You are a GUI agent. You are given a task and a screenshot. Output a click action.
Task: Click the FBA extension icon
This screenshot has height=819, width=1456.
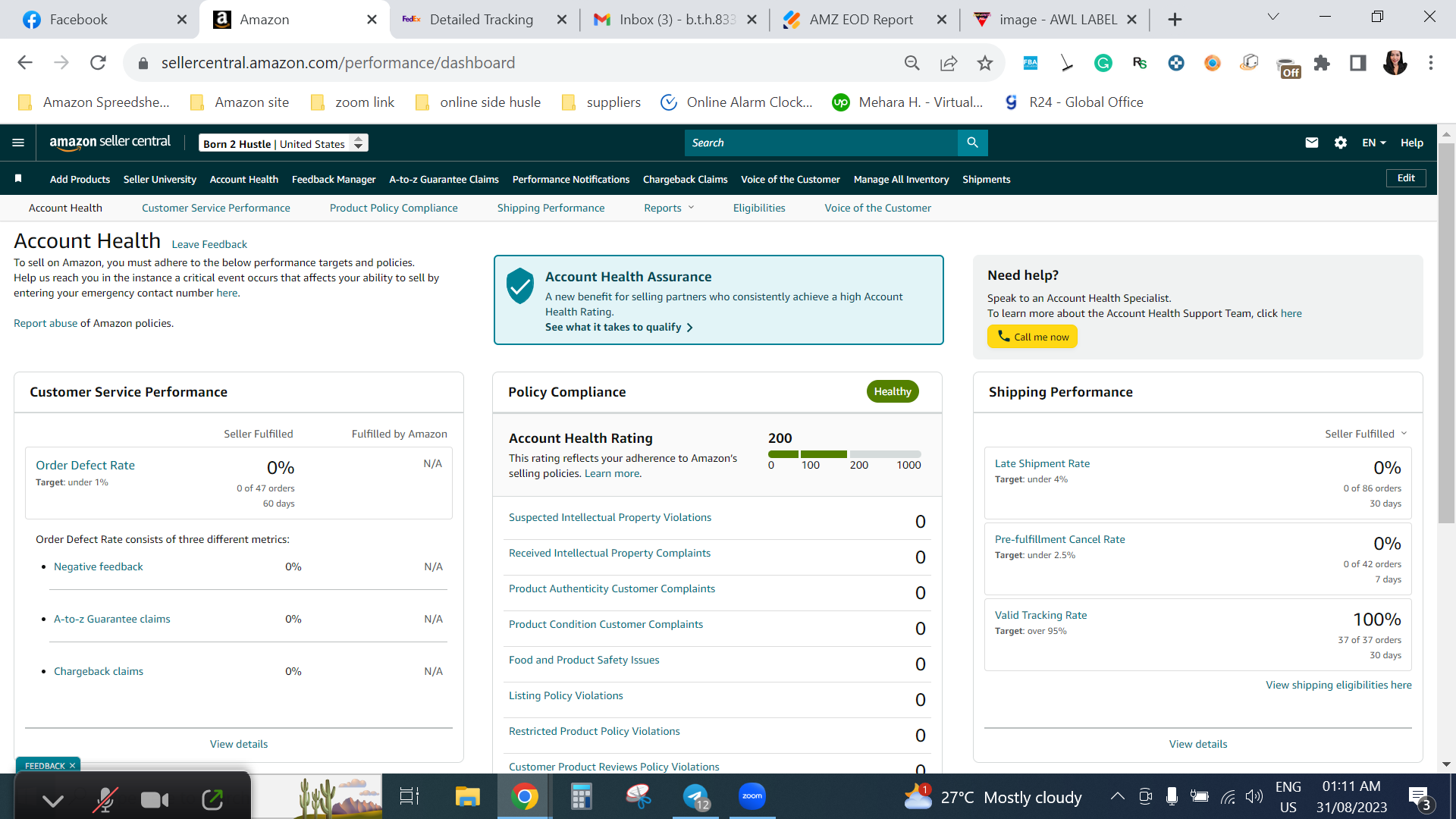[x=1031, y=63]
